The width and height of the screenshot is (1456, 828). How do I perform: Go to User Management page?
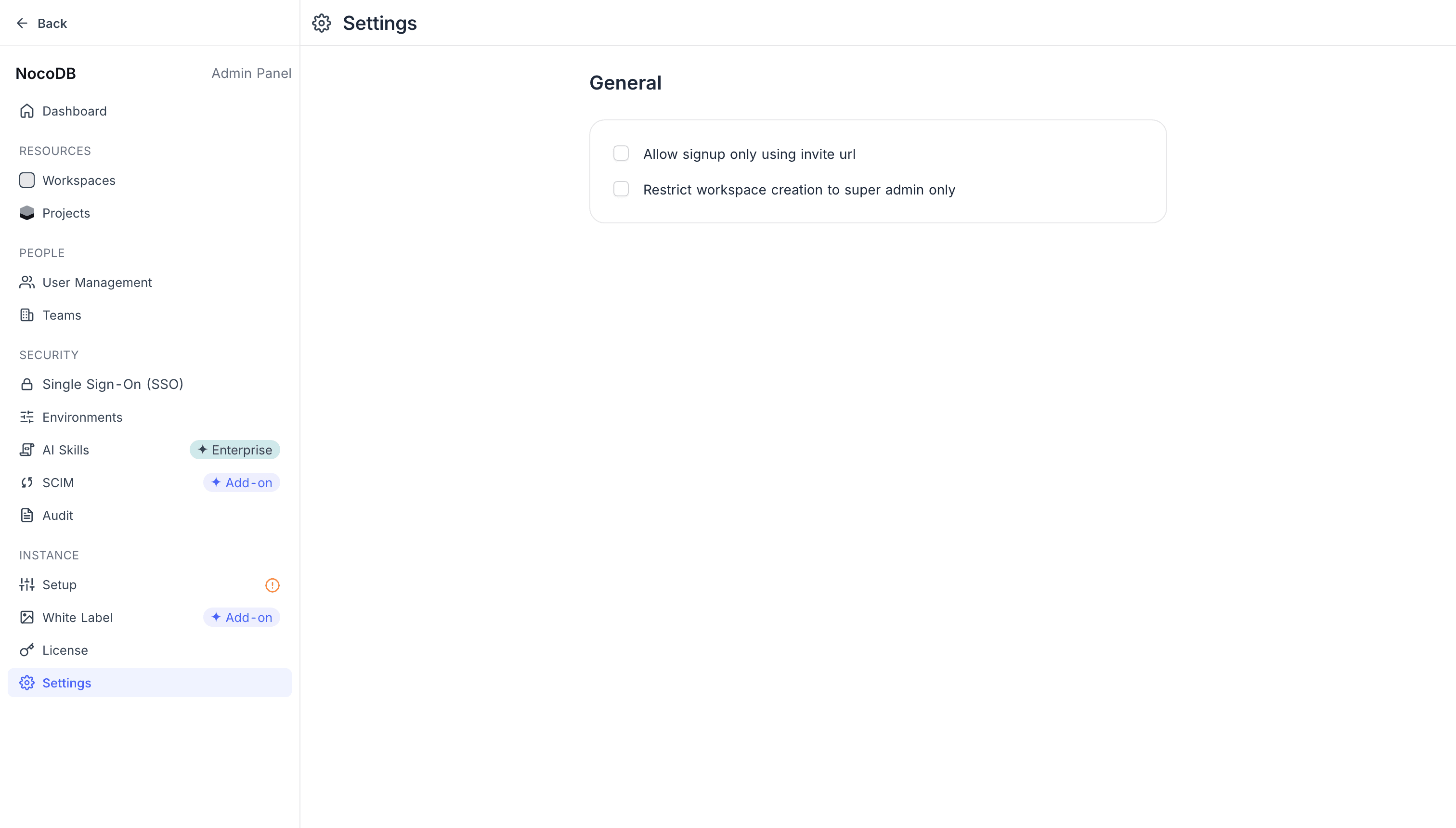click(150, 282)
